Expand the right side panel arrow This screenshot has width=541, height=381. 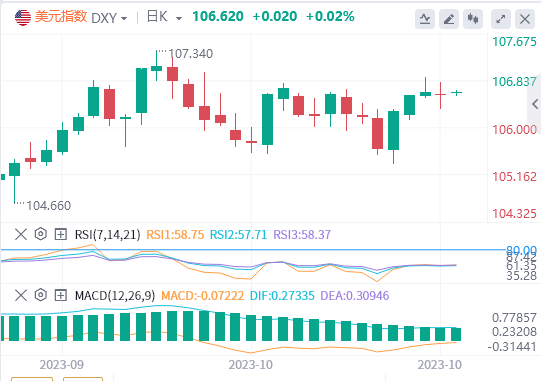coord(535,104)
